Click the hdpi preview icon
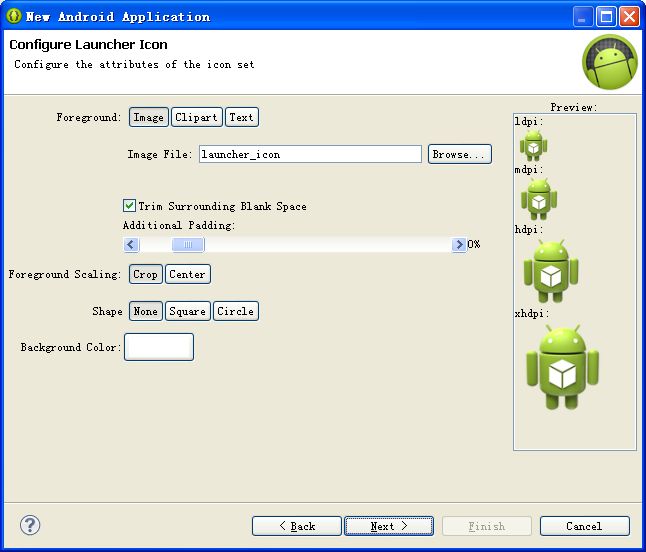Viewport: 646px width, 552px height. point(551,272)
